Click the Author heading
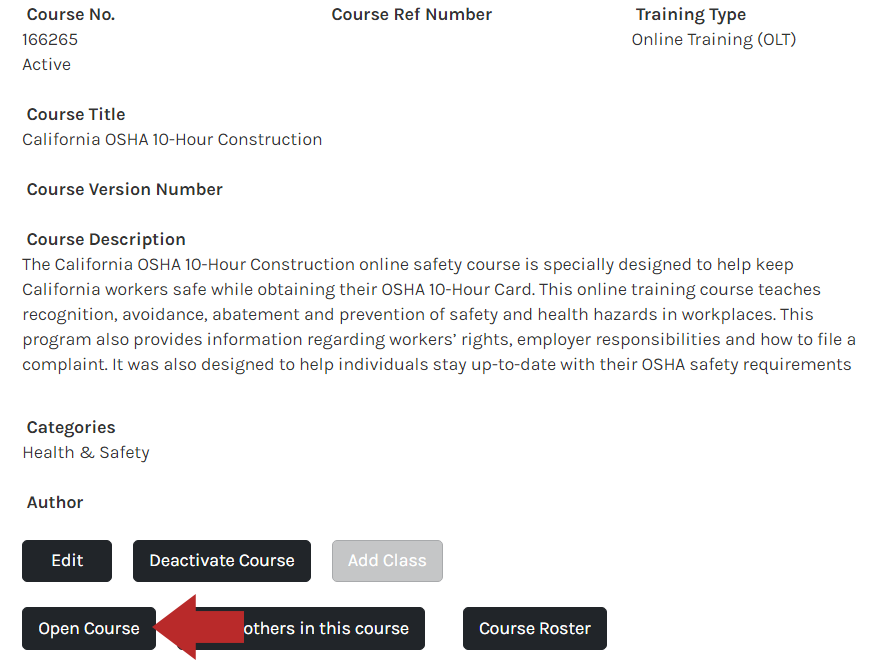This screenshot has height=667, width=888. click(55, 502)
